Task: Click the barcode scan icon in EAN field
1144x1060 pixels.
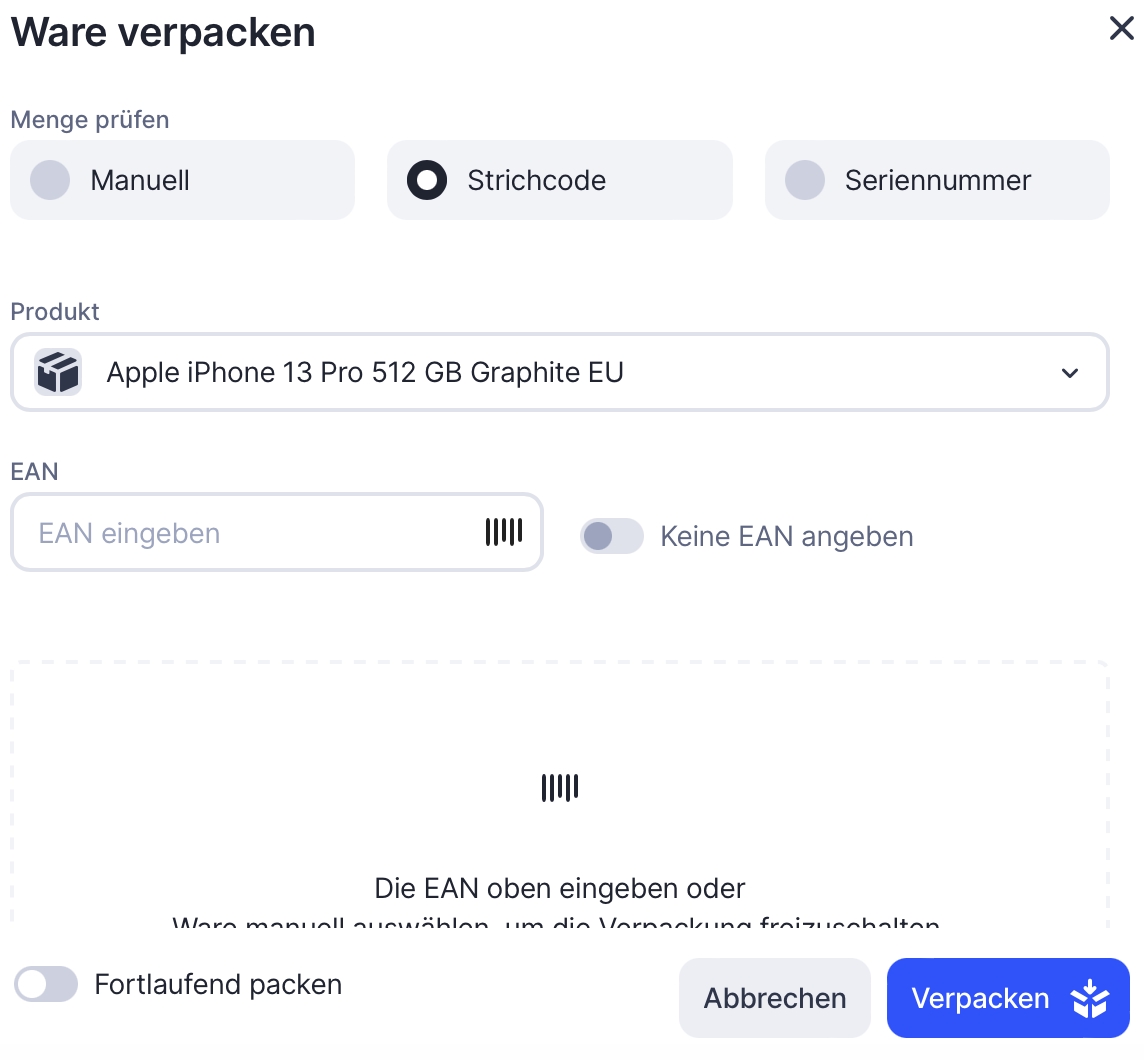Action: coord(504,533)
